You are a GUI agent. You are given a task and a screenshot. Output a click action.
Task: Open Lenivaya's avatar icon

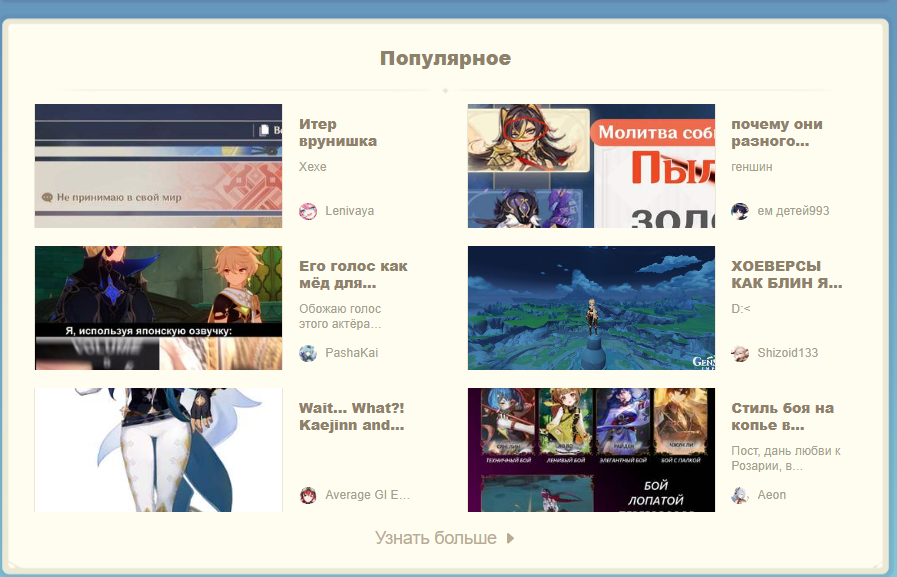(x=308, y=211)
